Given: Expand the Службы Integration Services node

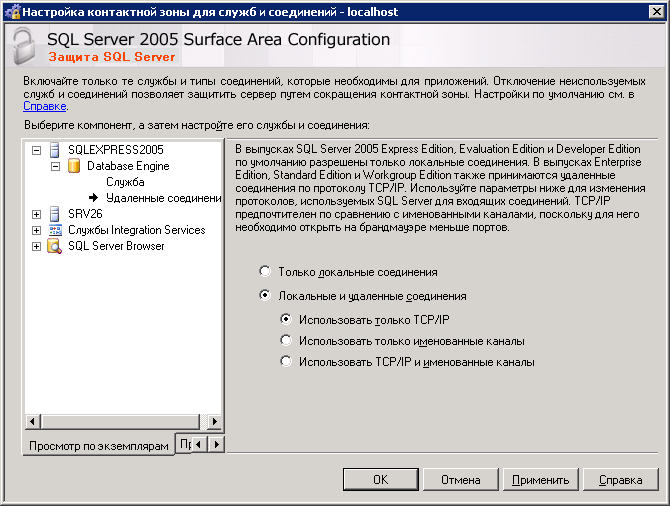Looking at the screenshot, I should (x=37, y=230).
